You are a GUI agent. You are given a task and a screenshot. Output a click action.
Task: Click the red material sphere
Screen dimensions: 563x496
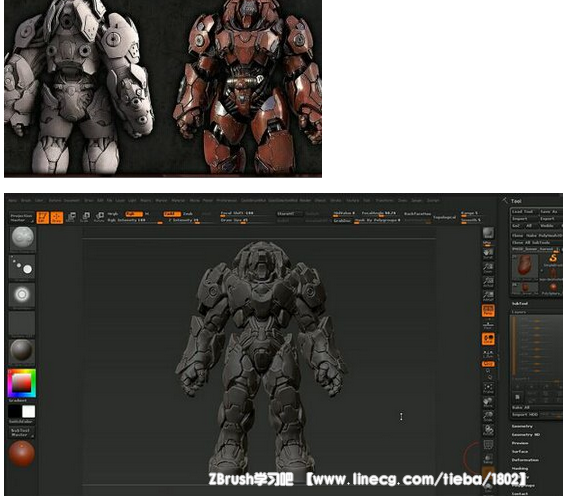click(x=22, y=454)
